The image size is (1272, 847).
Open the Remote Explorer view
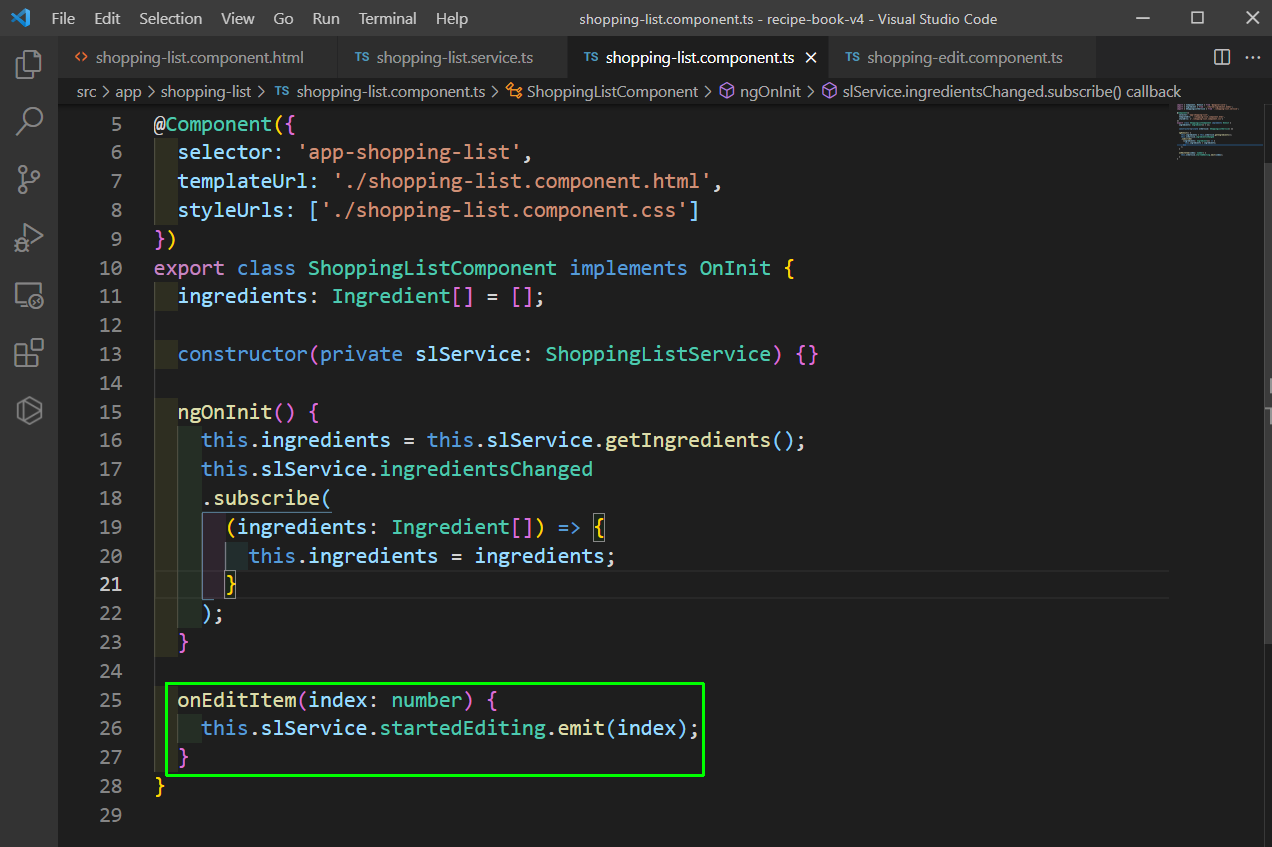29,296
